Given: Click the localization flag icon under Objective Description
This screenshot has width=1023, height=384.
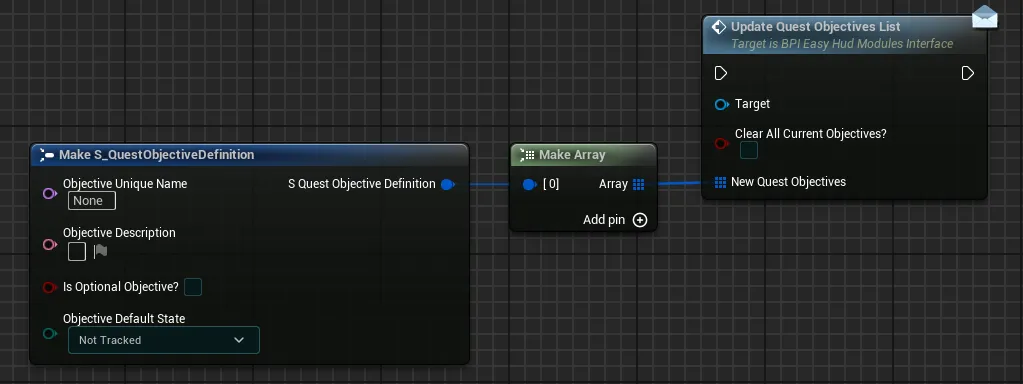Looking at the screenshot, I should click(100, 251).
